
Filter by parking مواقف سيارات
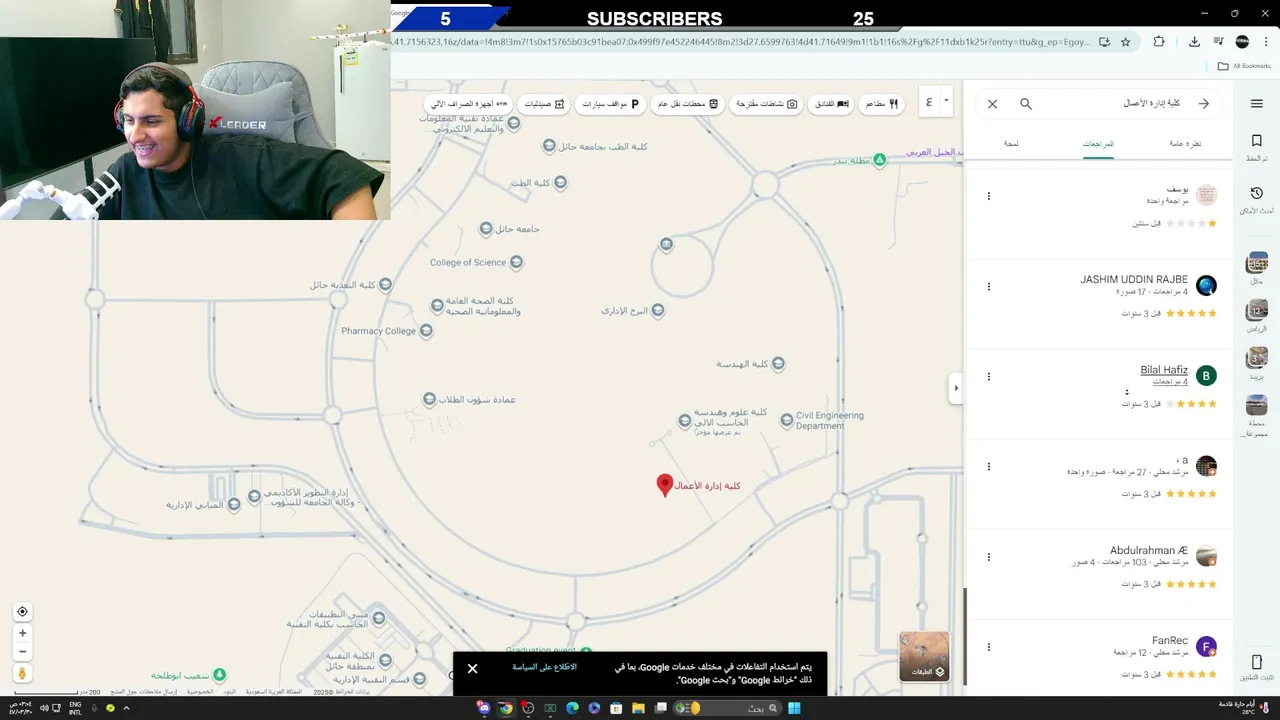click(x=610, y=104)
